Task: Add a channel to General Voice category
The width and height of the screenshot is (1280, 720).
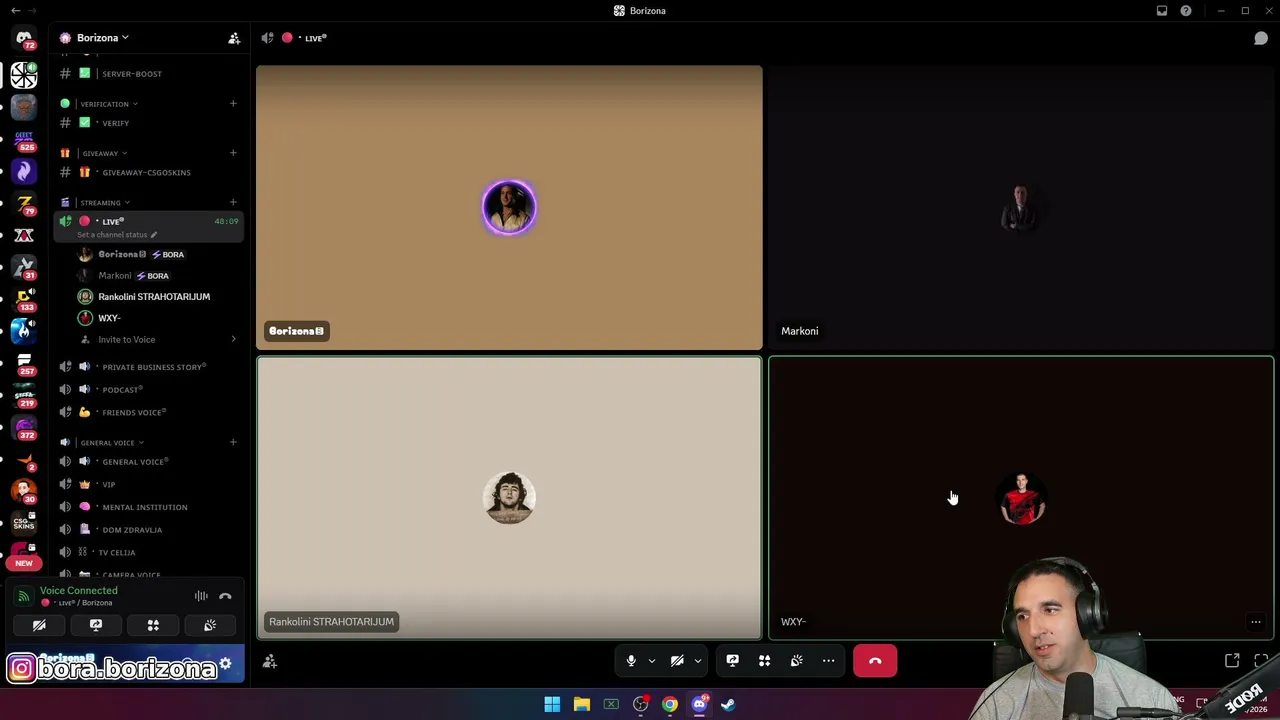Action: point(233,442)
